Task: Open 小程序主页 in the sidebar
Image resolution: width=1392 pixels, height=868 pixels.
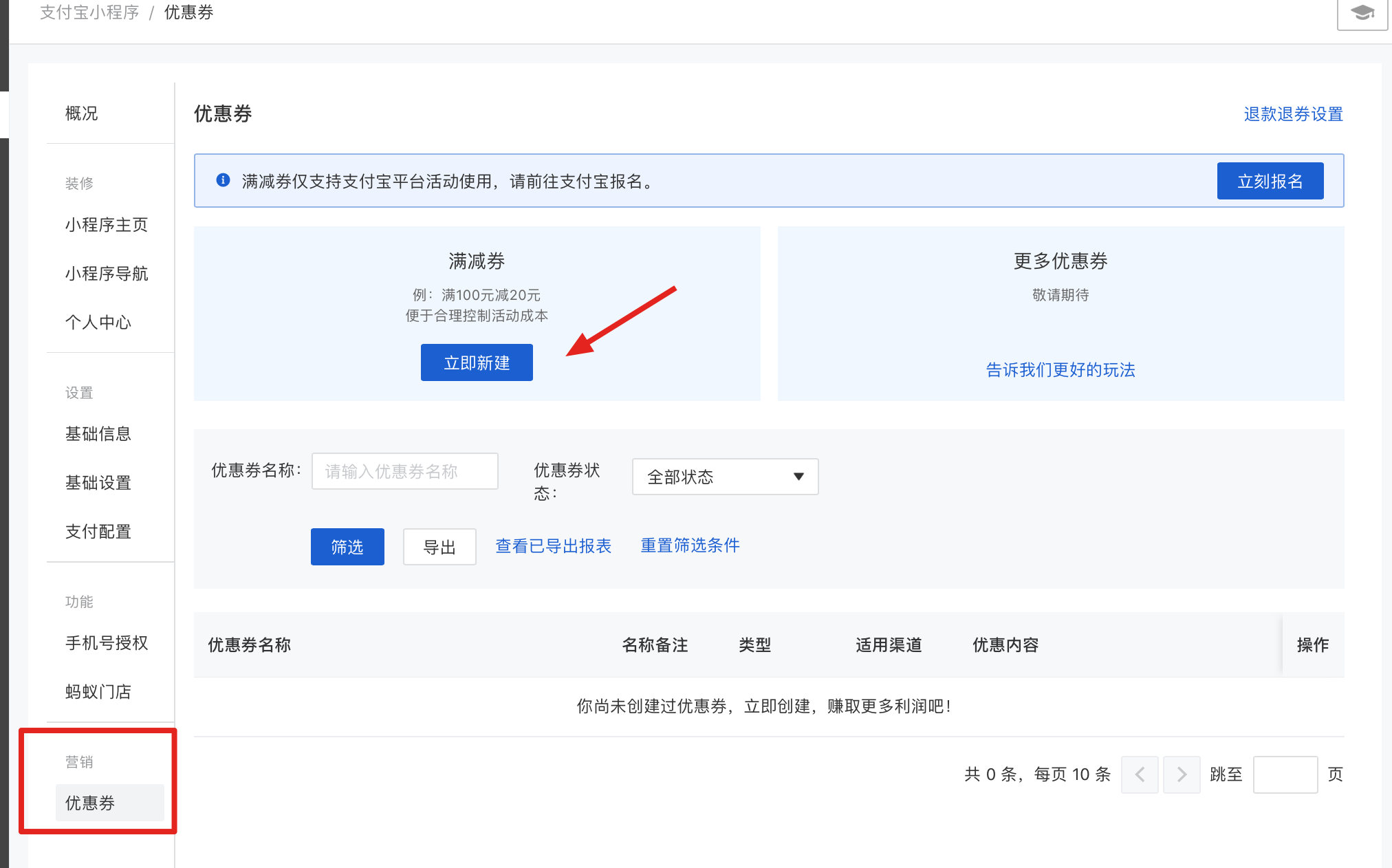Action: (107, 225)
